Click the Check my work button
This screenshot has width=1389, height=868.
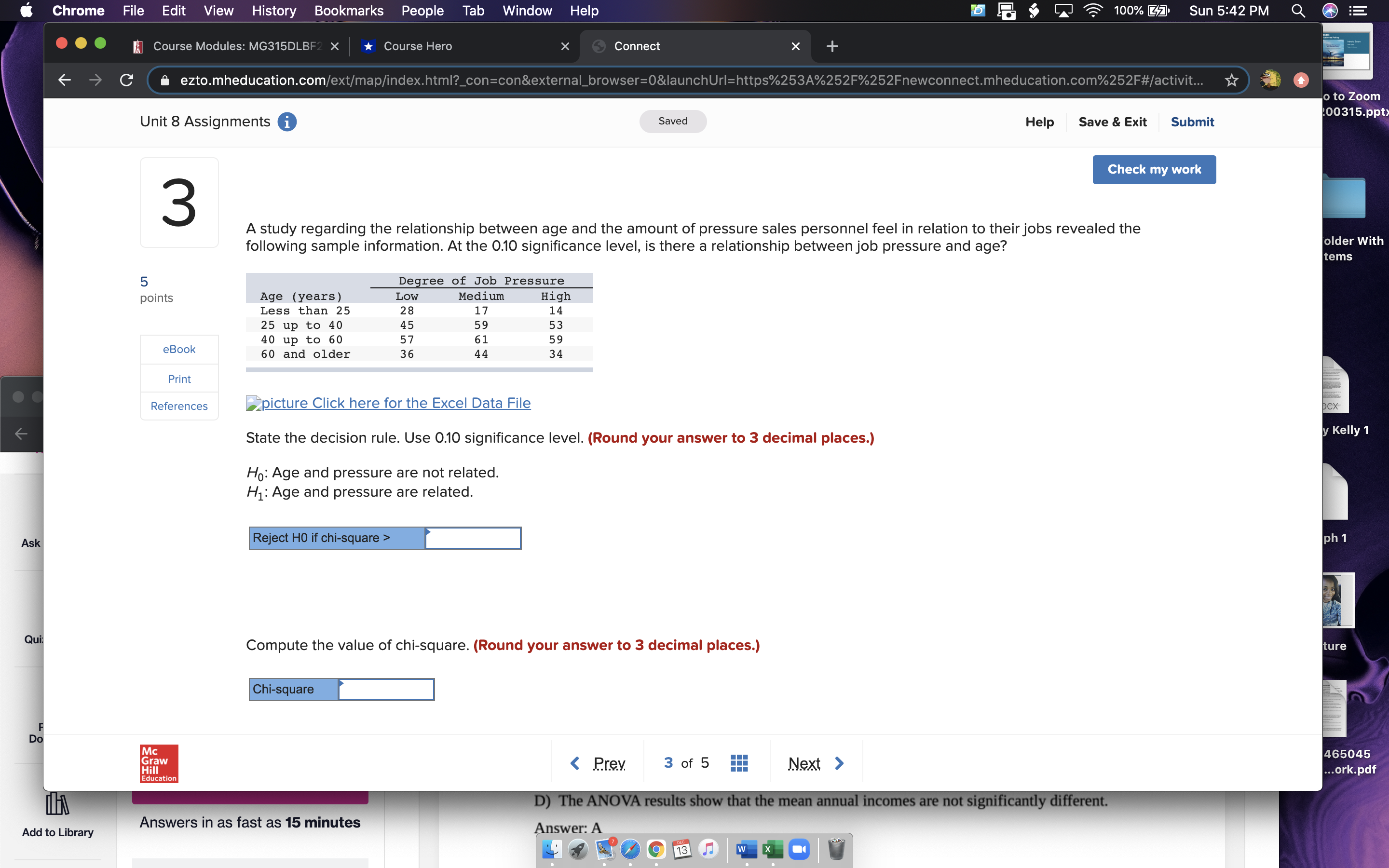click(1154, 169)
